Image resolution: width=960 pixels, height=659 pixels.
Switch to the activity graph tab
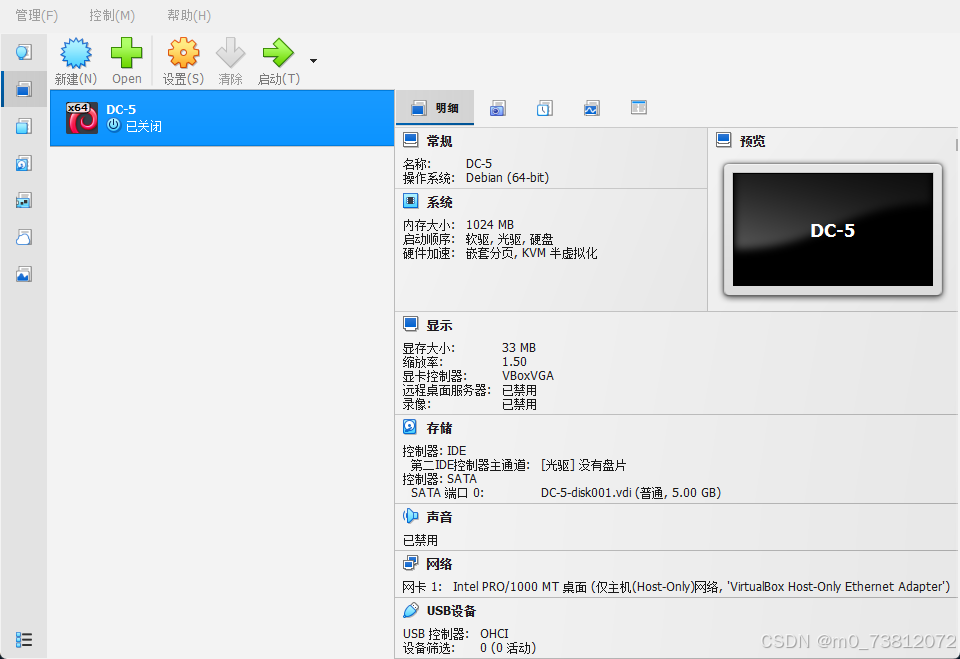click(591, 108)
